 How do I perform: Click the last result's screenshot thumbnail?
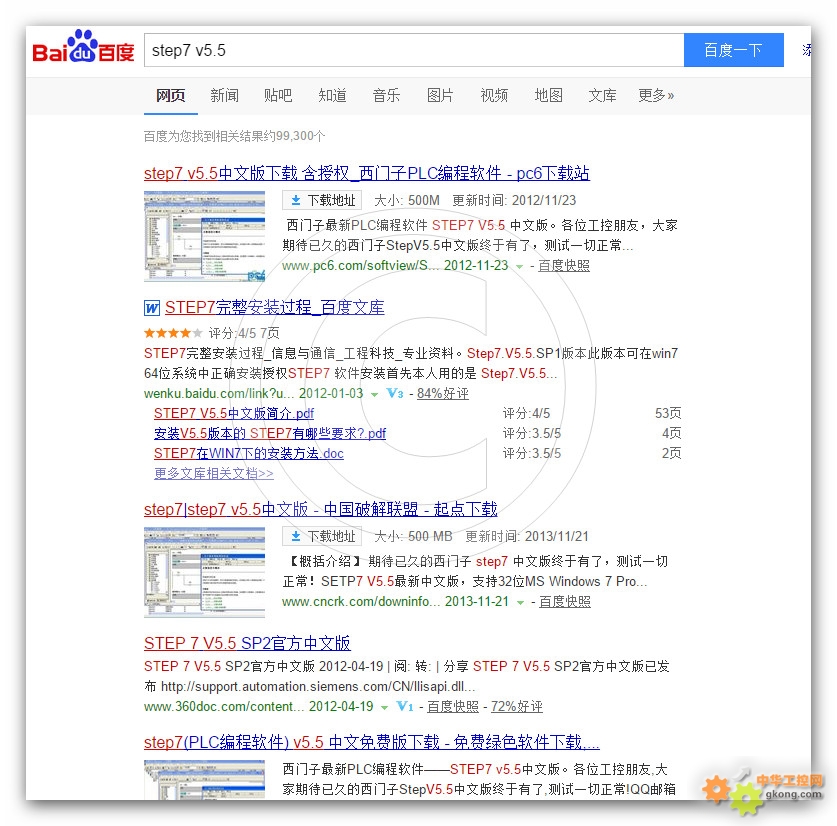tap(204, 780)
